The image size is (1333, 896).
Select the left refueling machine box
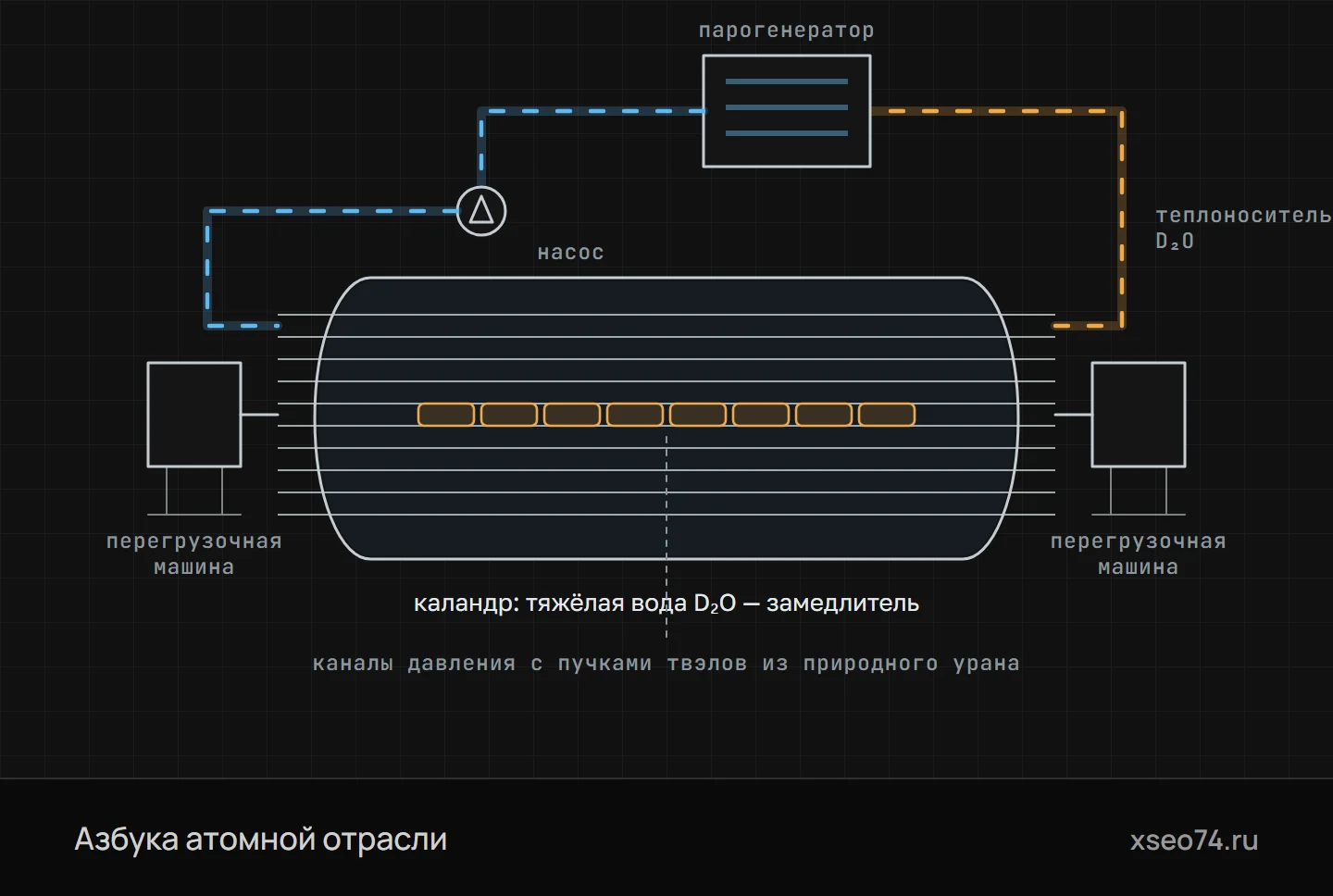194,415
